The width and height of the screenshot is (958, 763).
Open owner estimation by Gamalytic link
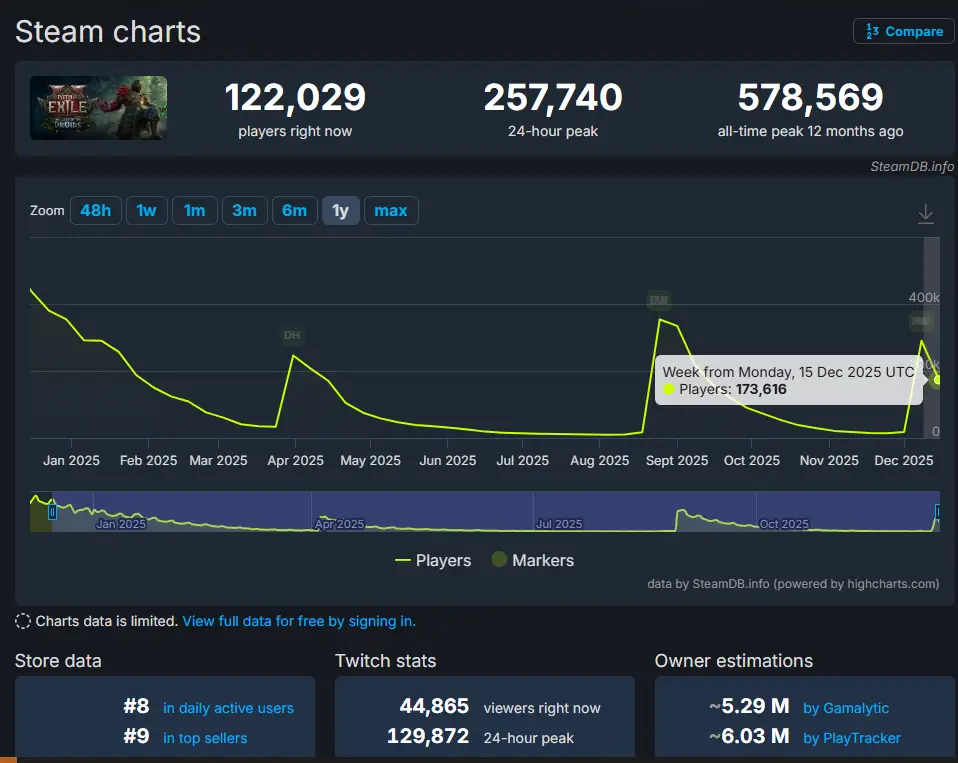(845, 708)
